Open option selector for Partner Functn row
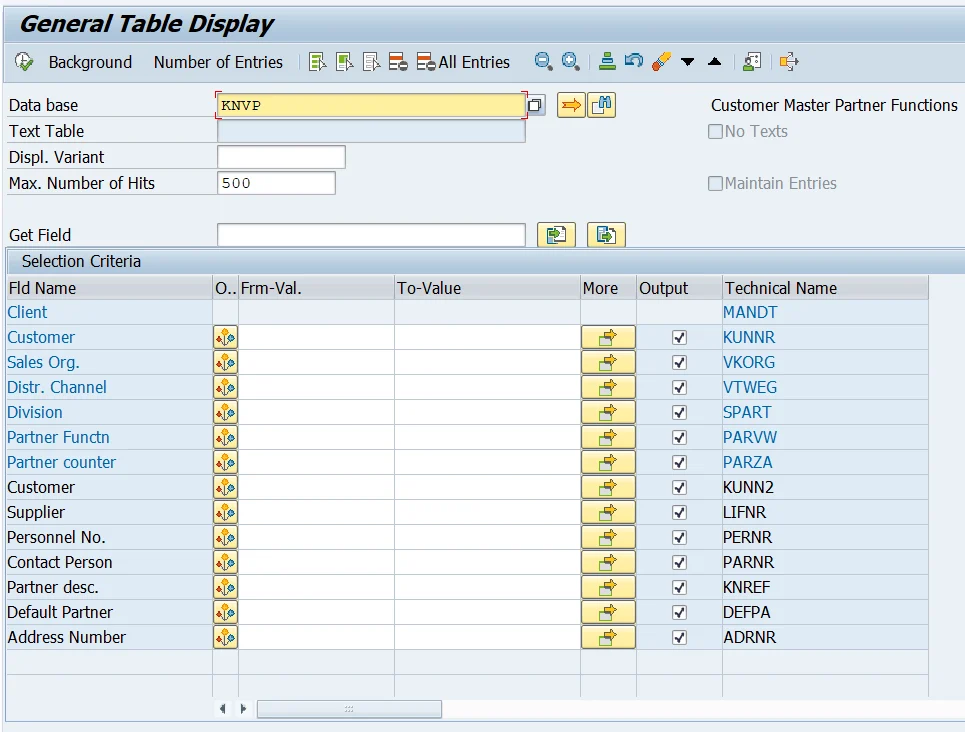965x732 pixels. point(225,437)
